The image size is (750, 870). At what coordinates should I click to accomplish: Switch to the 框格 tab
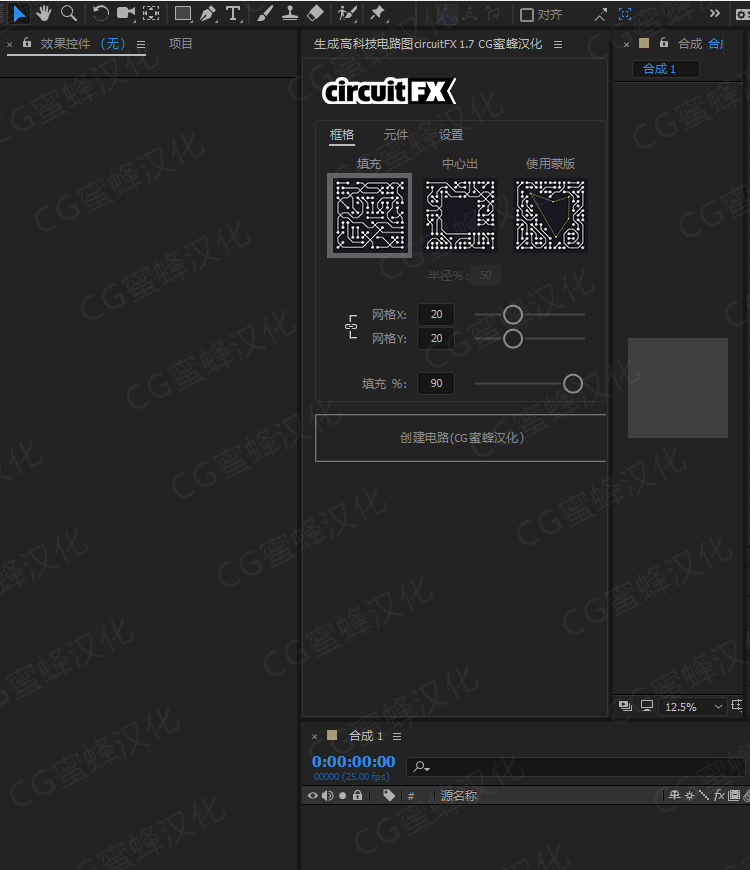(x=342, y=135)
